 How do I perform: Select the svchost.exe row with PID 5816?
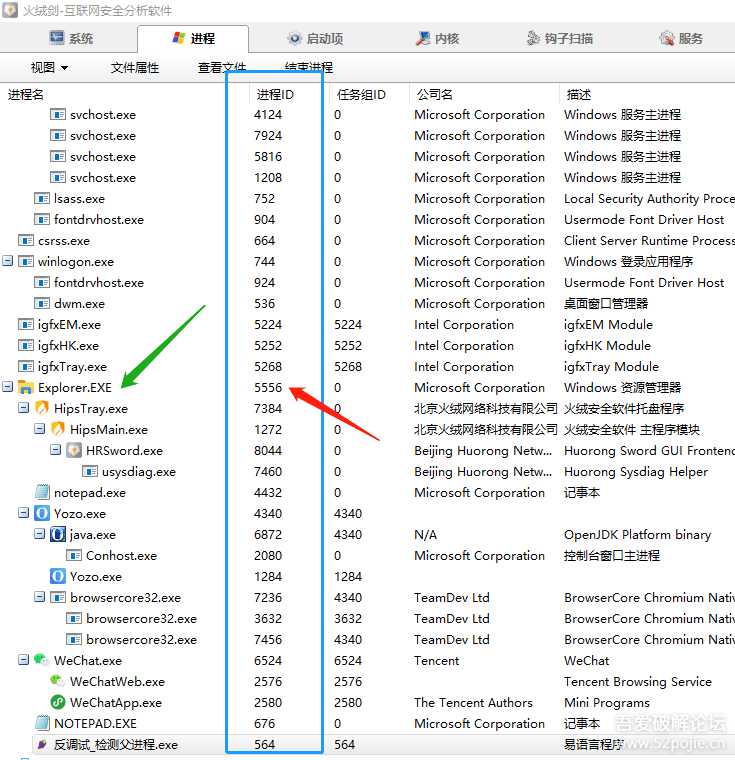[x=368, y=157]
